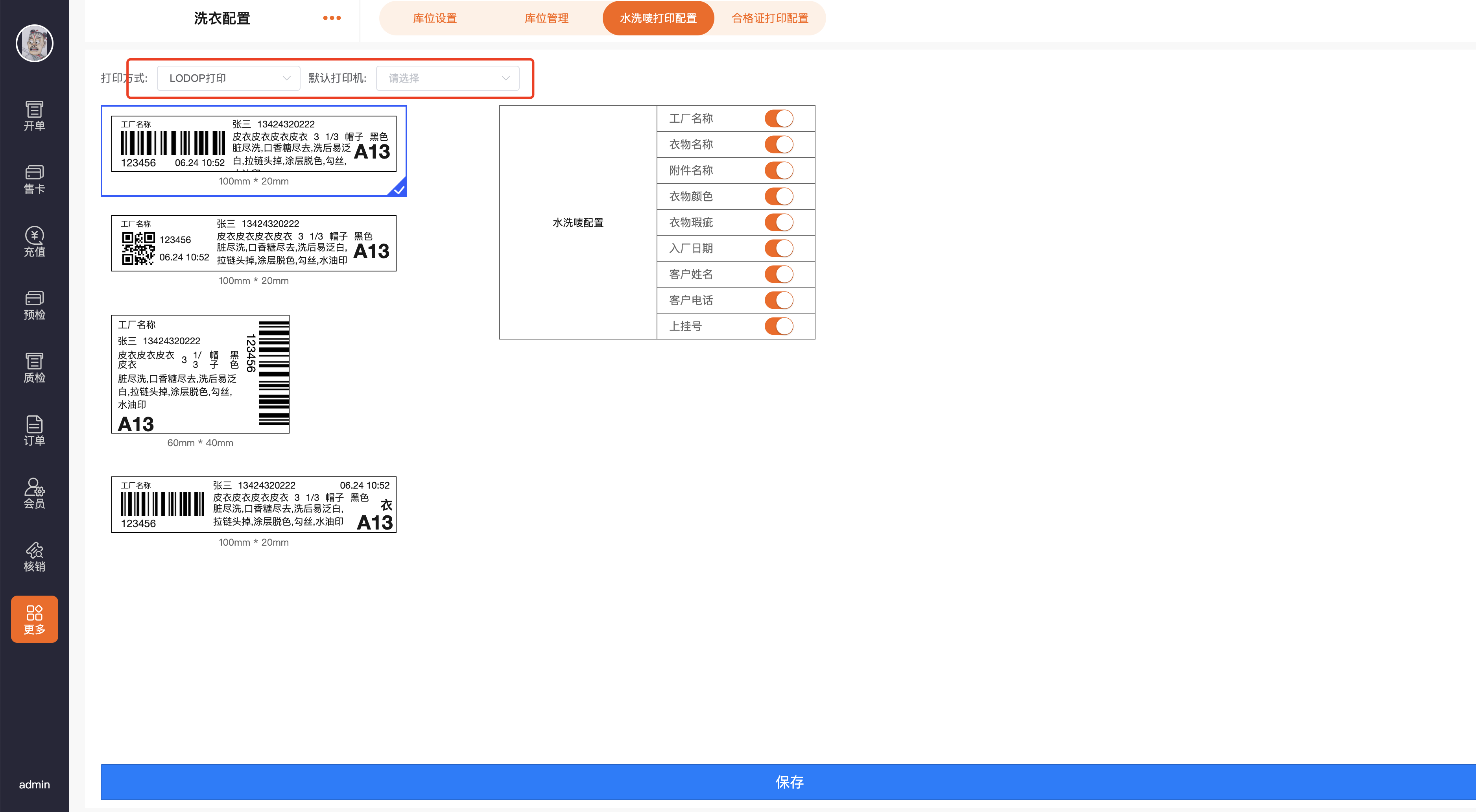Toggle the 上挂号 switch

pos(779,326)
